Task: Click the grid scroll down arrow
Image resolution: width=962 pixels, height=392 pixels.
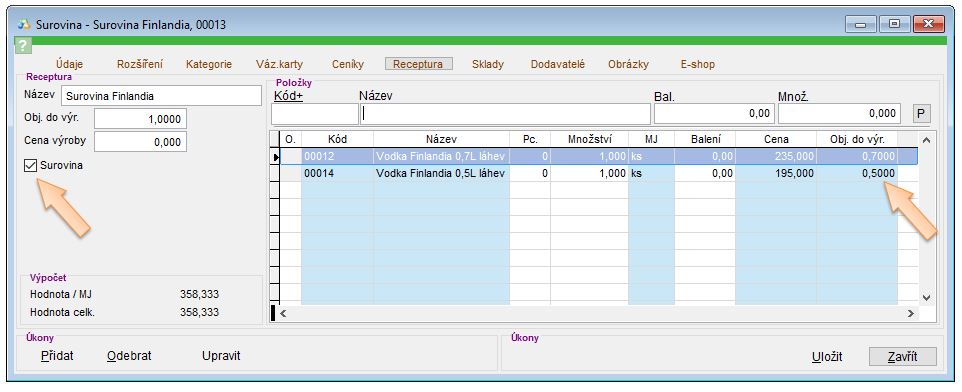Action: coord(926,298)
